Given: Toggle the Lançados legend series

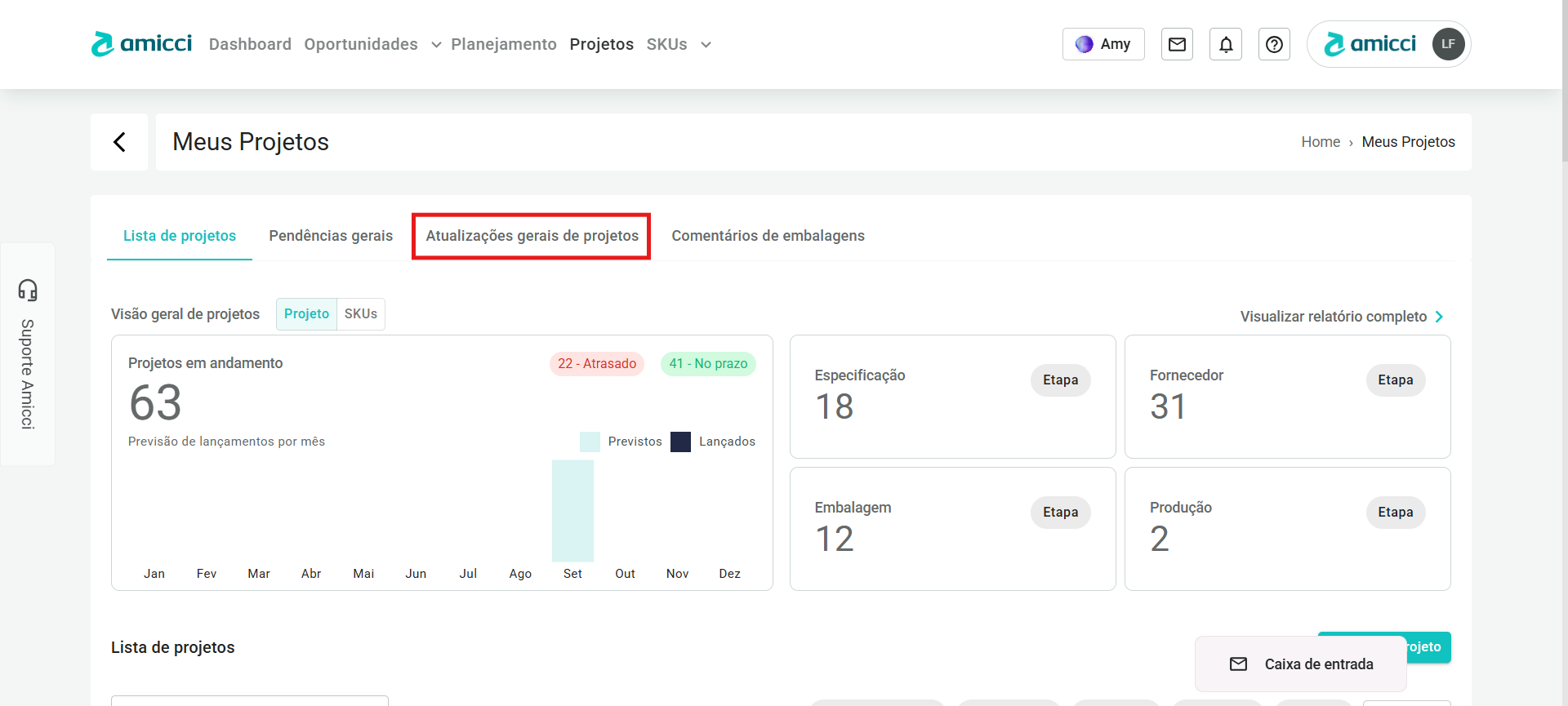Looking at the screenshot, I should tap(713, 442).
